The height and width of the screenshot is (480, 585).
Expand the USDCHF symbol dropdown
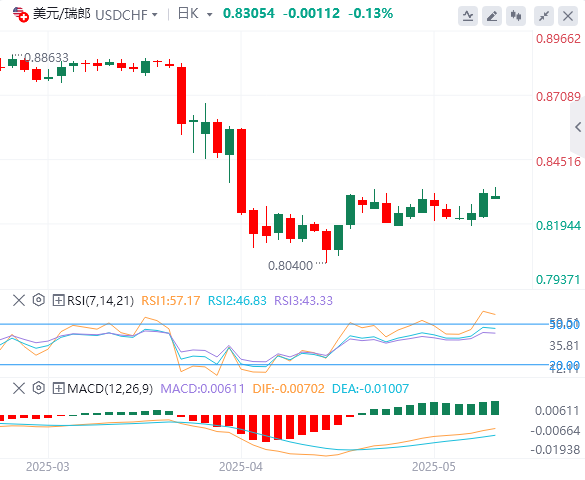154,15
